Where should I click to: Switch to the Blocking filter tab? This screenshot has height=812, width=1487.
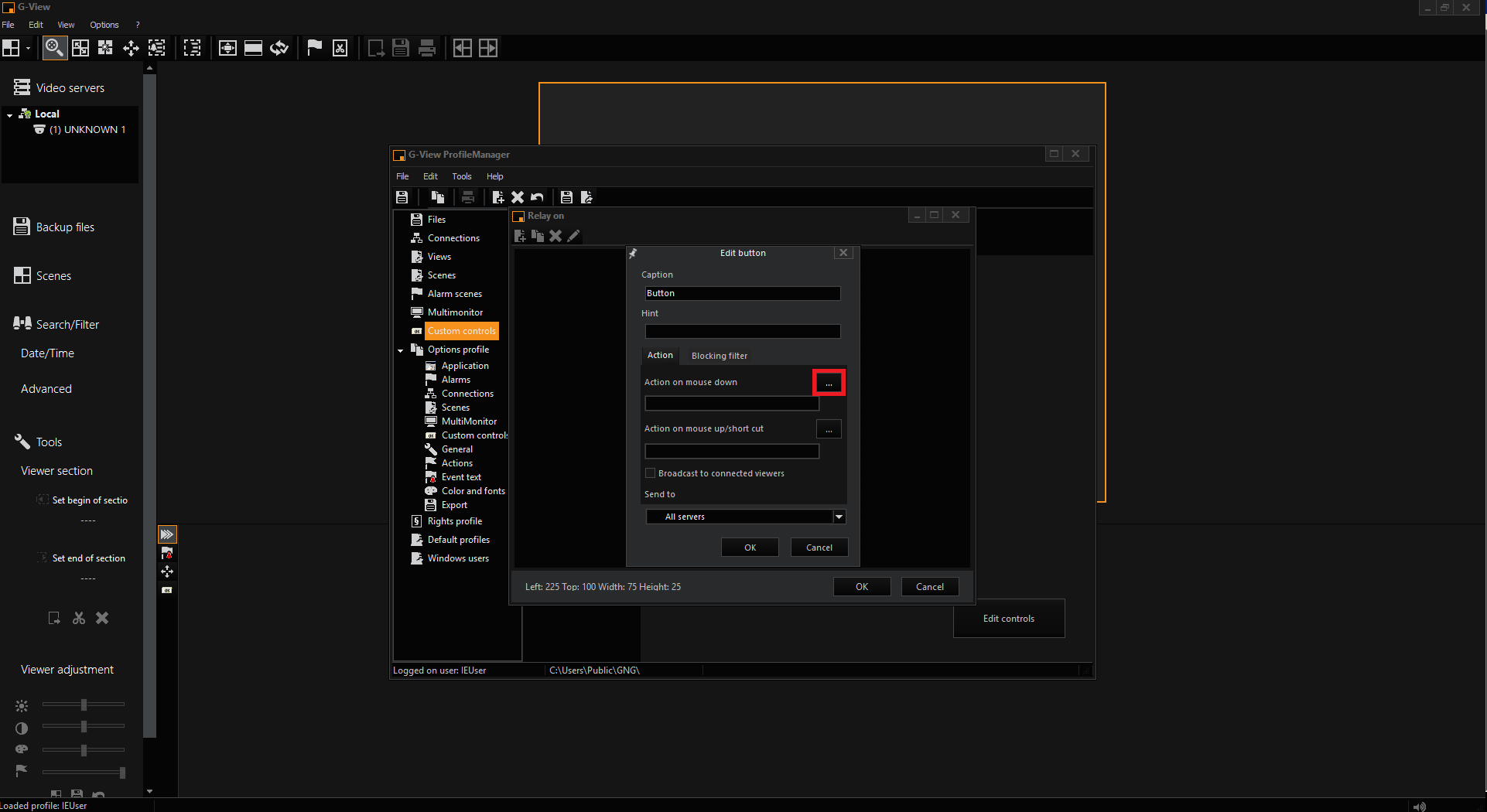(x=719, y=356)
